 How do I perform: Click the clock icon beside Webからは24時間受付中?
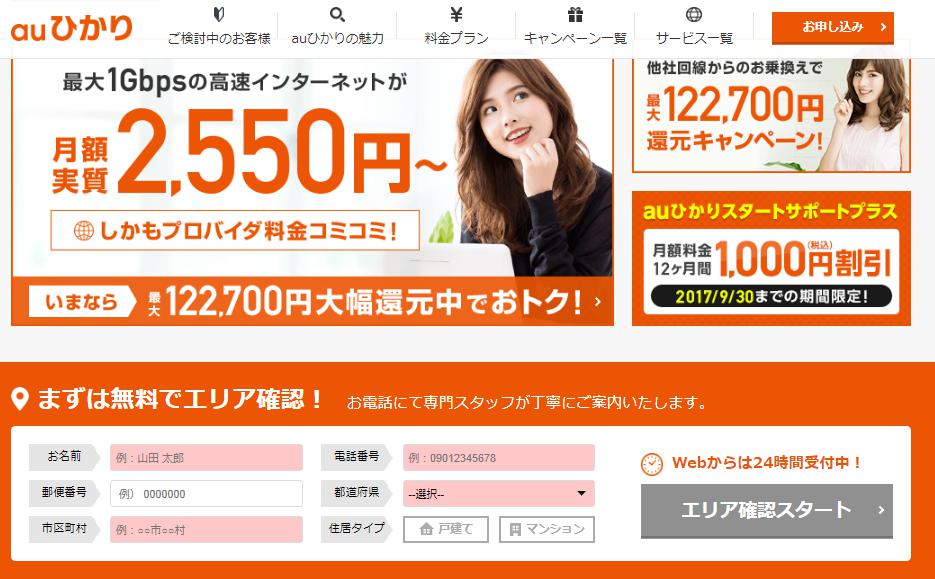click(x=652, y=464)
